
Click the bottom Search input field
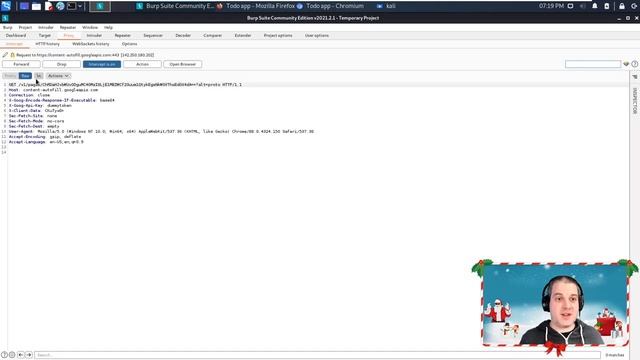(x=318, y=355)
